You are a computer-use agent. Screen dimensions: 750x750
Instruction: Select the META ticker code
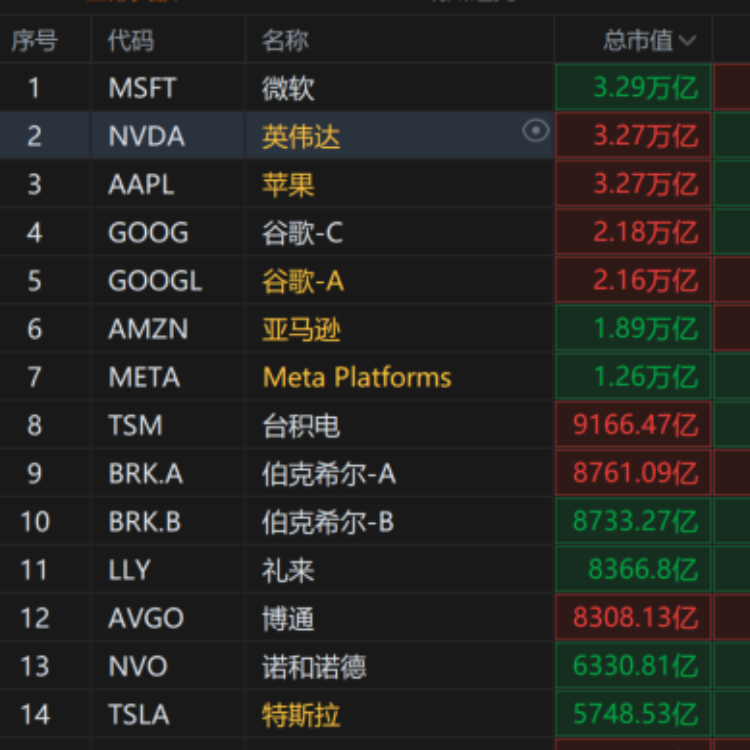[144, 377]
